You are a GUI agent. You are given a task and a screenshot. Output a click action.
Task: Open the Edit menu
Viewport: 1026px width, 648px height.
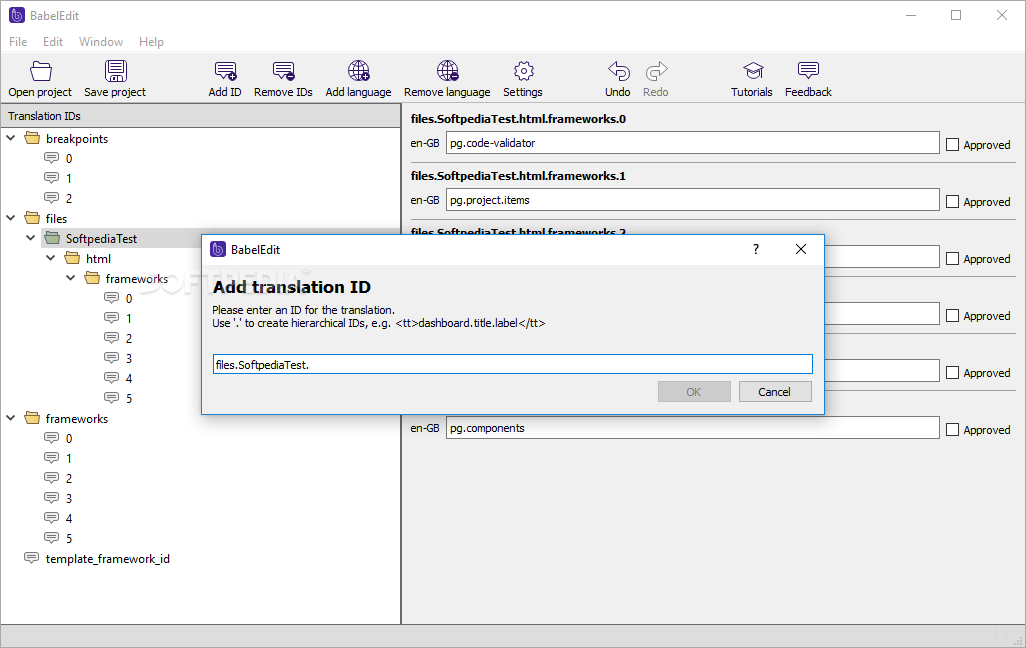click(x=53, y=42)
